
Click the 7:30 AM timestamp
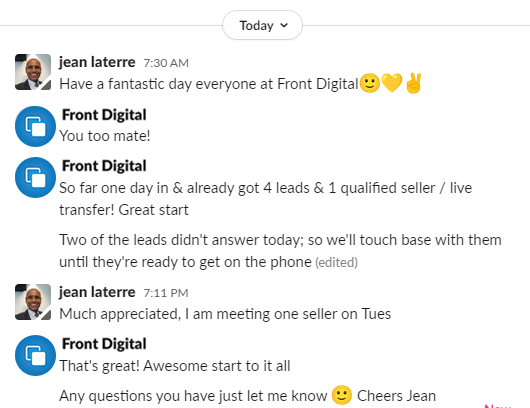coord(166,63)
